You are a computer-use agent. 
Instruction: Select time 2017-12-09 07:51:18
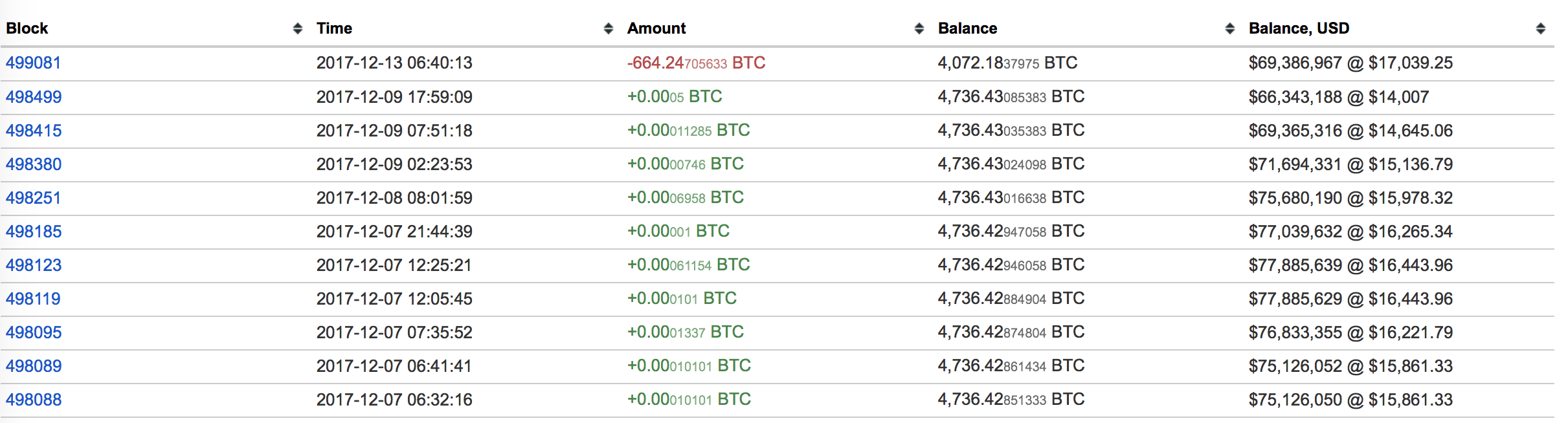tap(394, 131)
